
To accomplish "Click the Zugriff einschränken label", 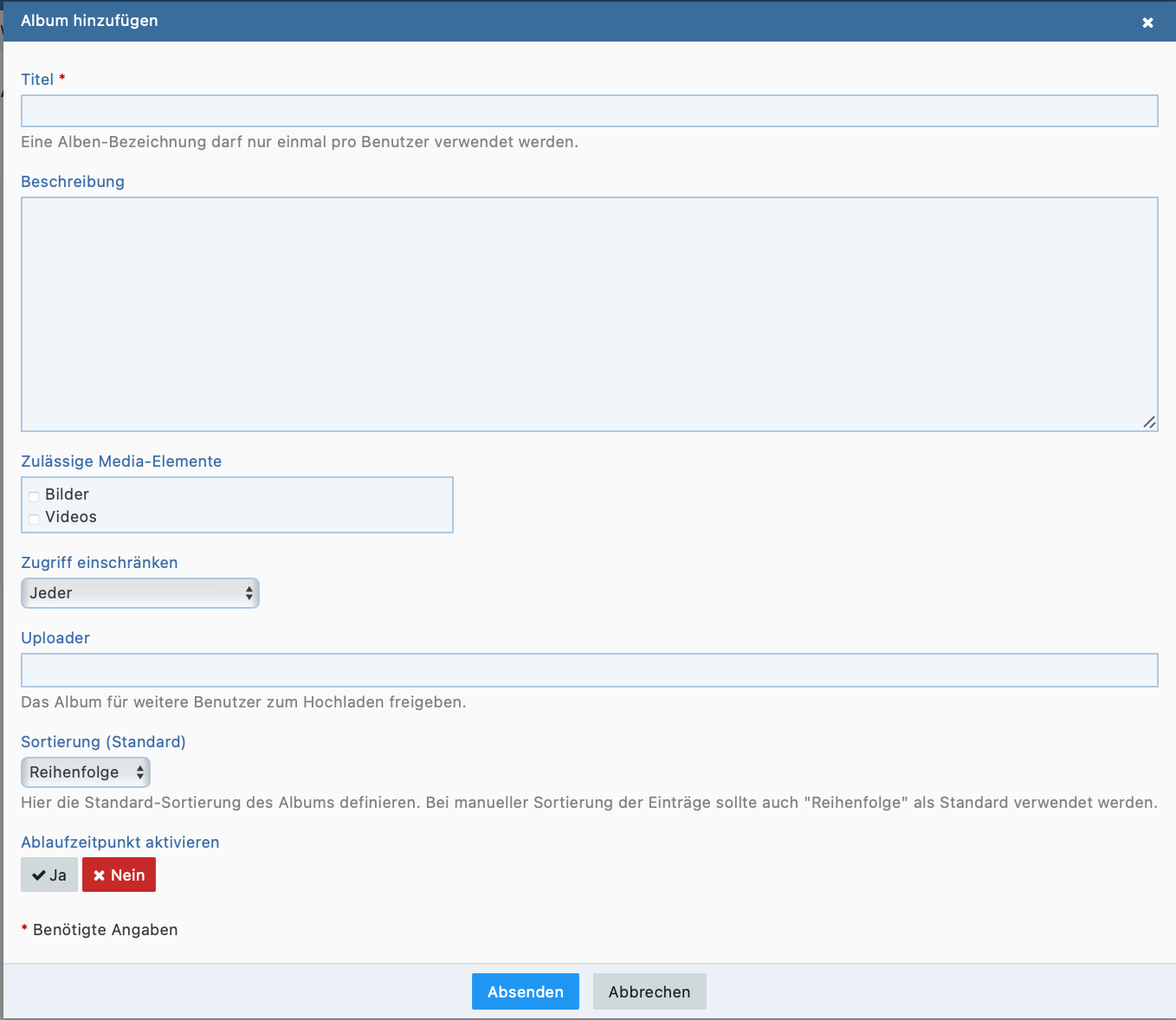I will click(100, 563).
